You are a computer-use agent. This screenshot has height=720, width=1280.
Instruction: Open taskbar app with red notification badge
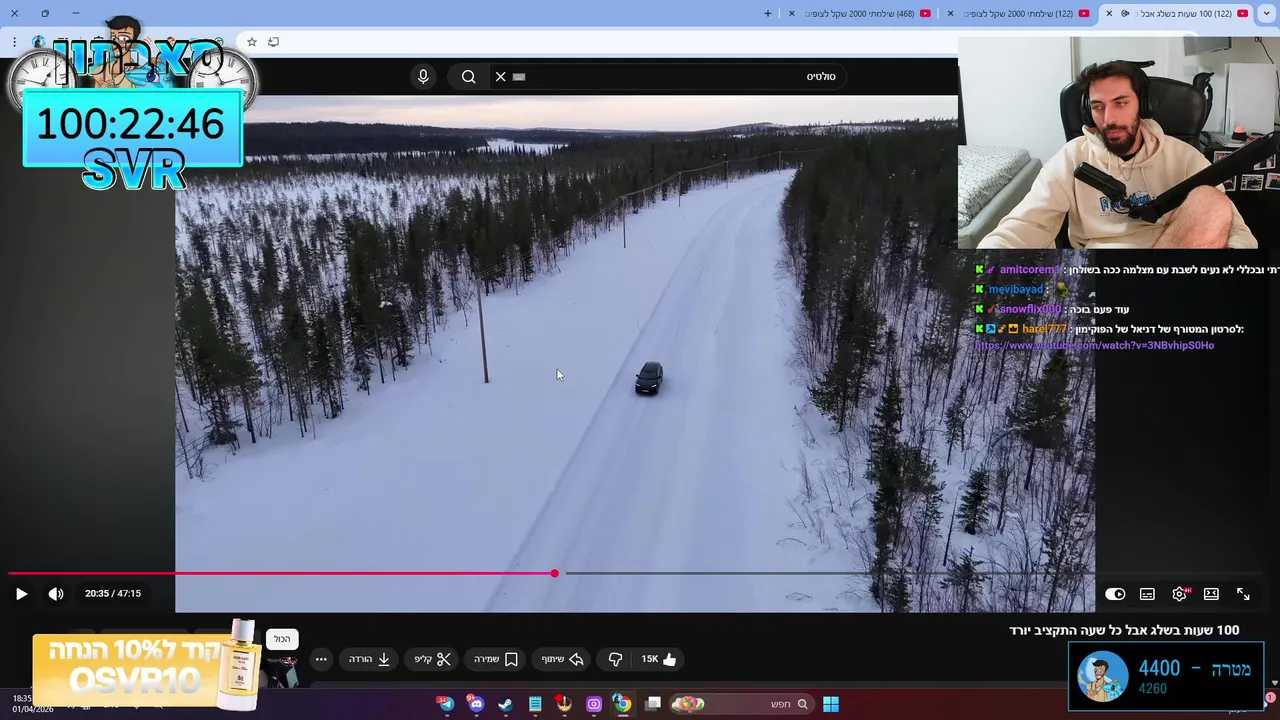click(564, 704)
